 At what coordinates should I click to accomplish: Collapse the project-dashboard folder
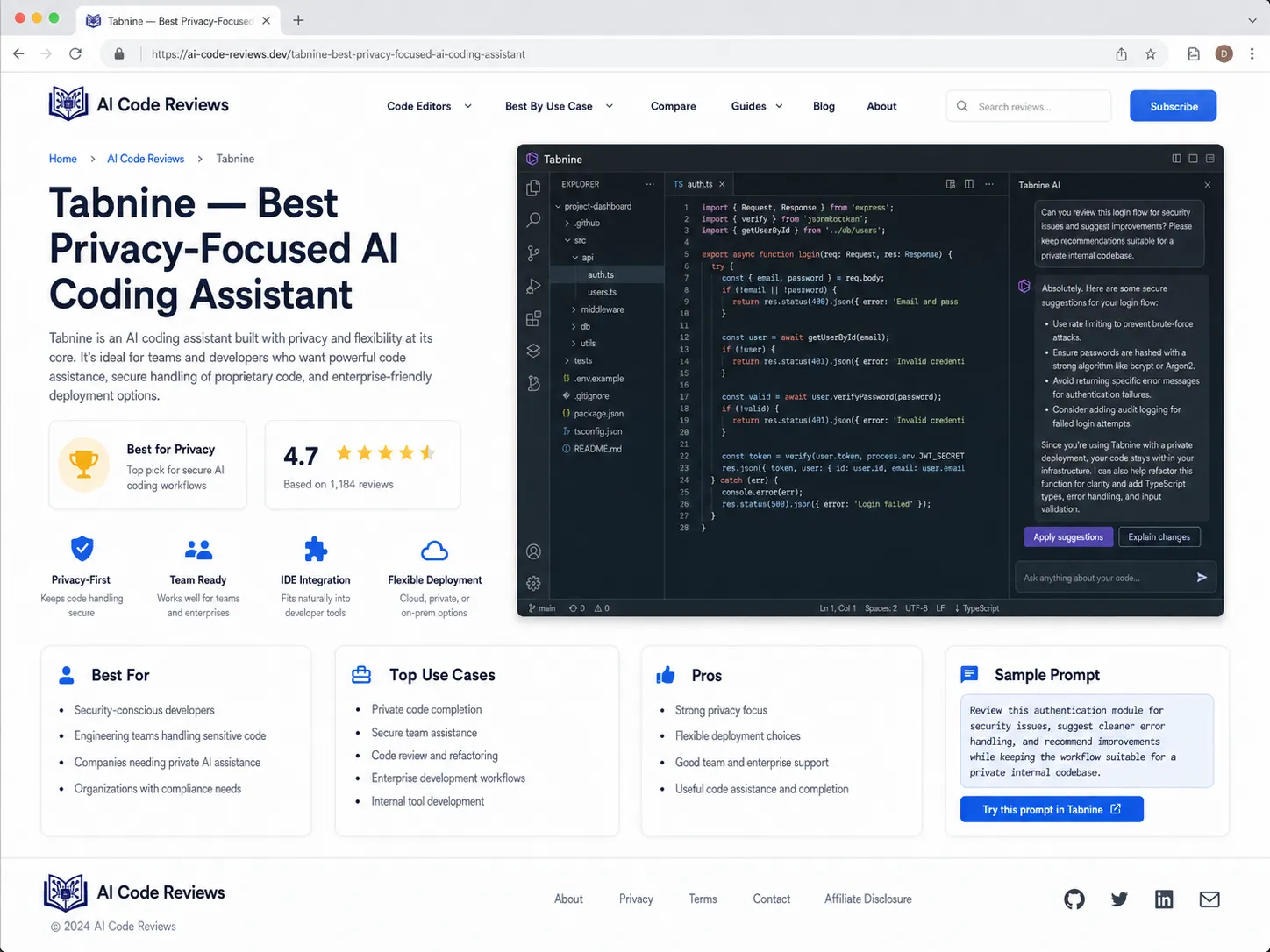tap(595, 206)
